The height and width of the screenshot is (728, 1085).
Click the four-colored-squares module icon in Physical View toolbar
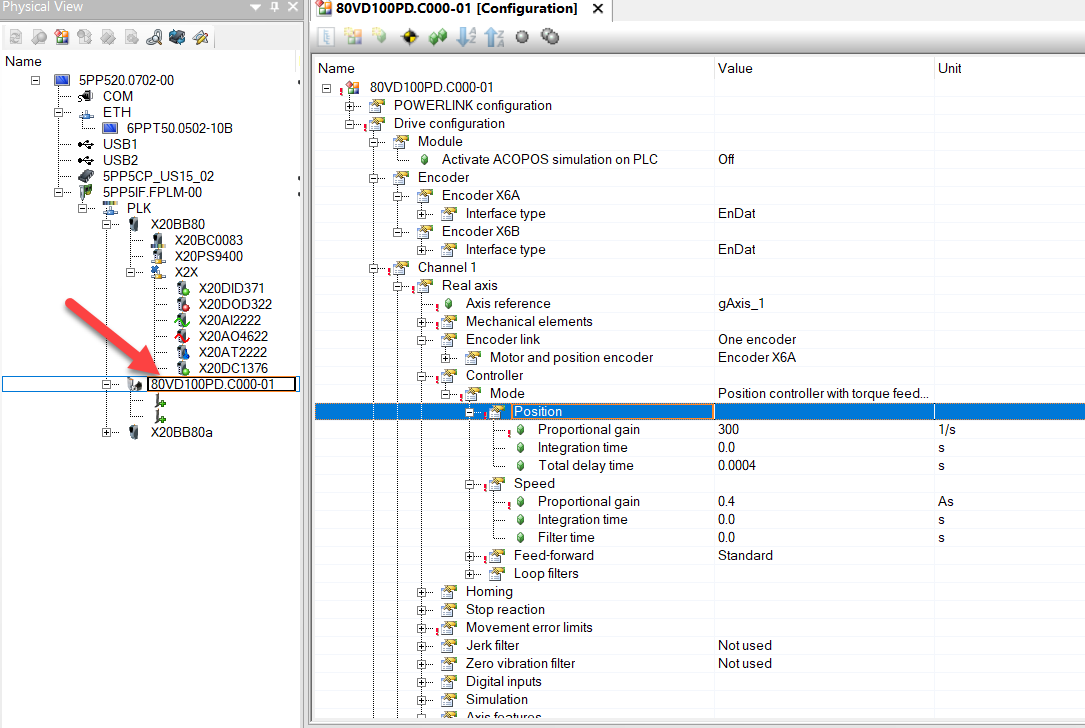pos(62,37)
